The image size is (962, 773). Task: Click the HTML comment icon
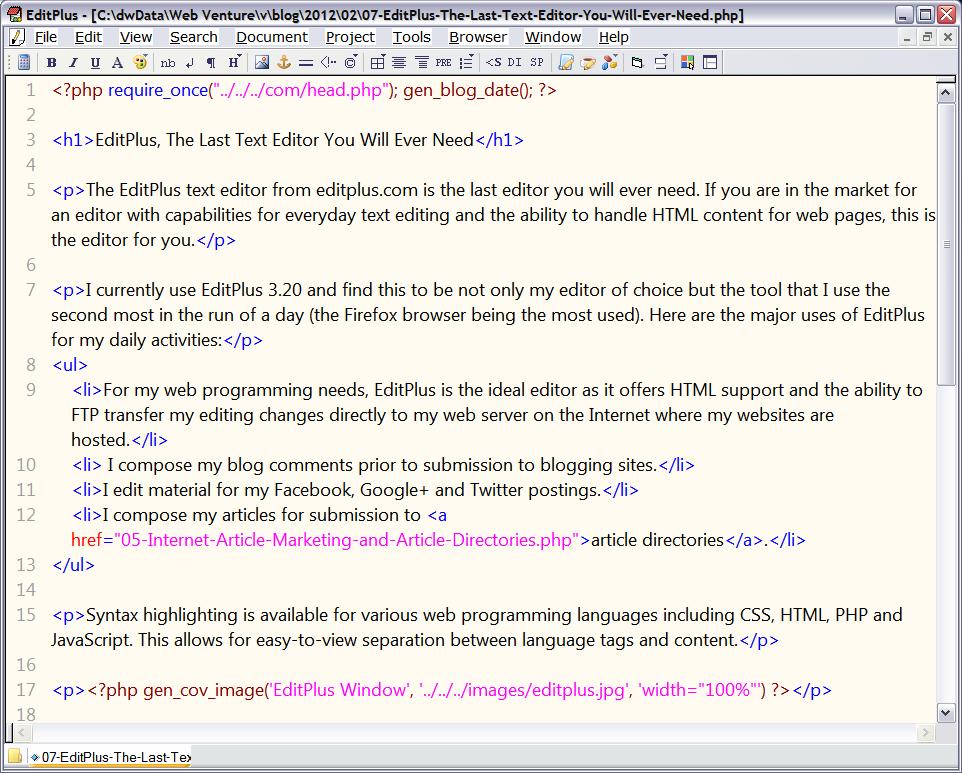(328, 63)
